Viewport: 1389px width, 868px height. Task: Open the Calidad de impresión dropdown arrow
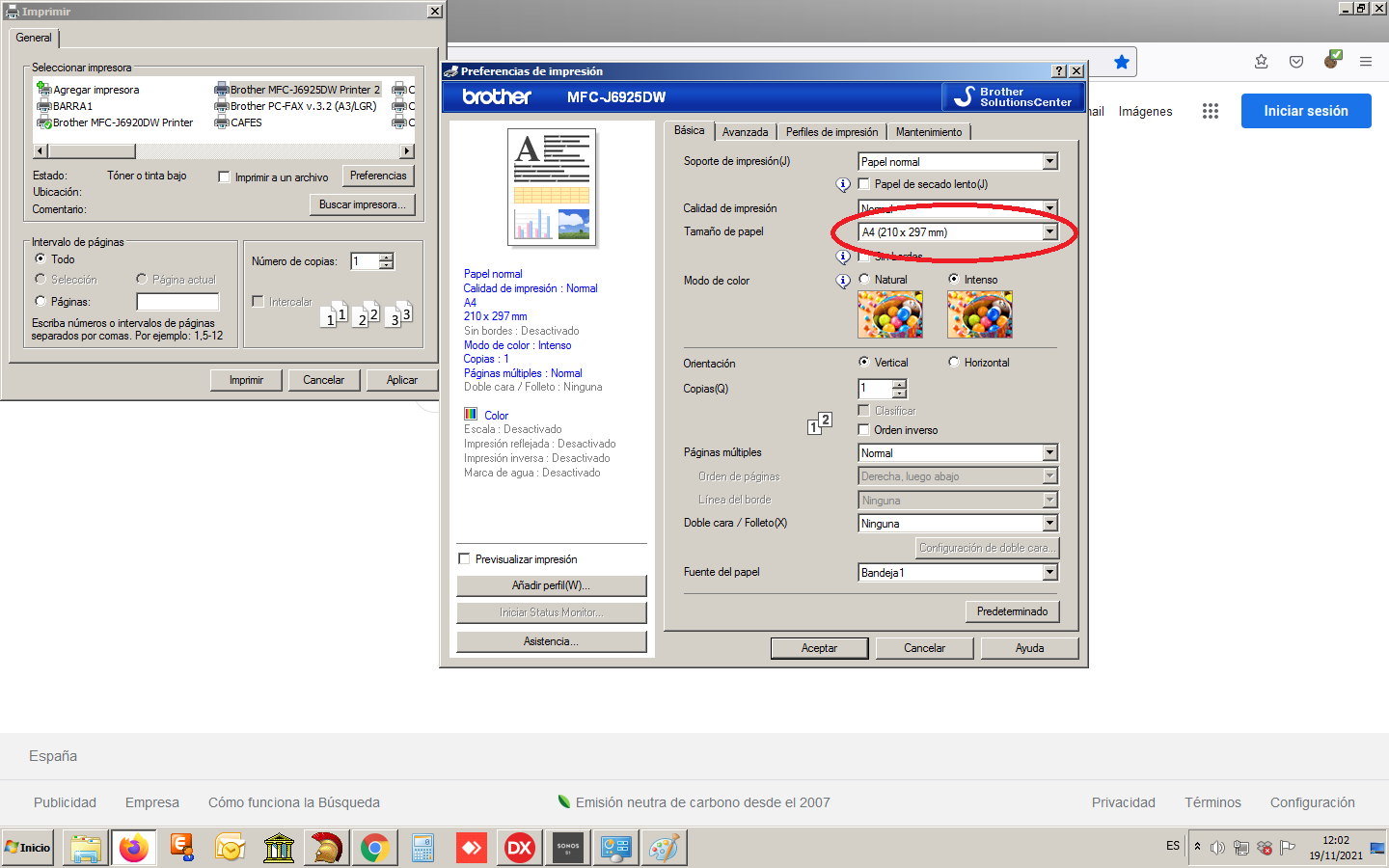[x=1049, y=208]
